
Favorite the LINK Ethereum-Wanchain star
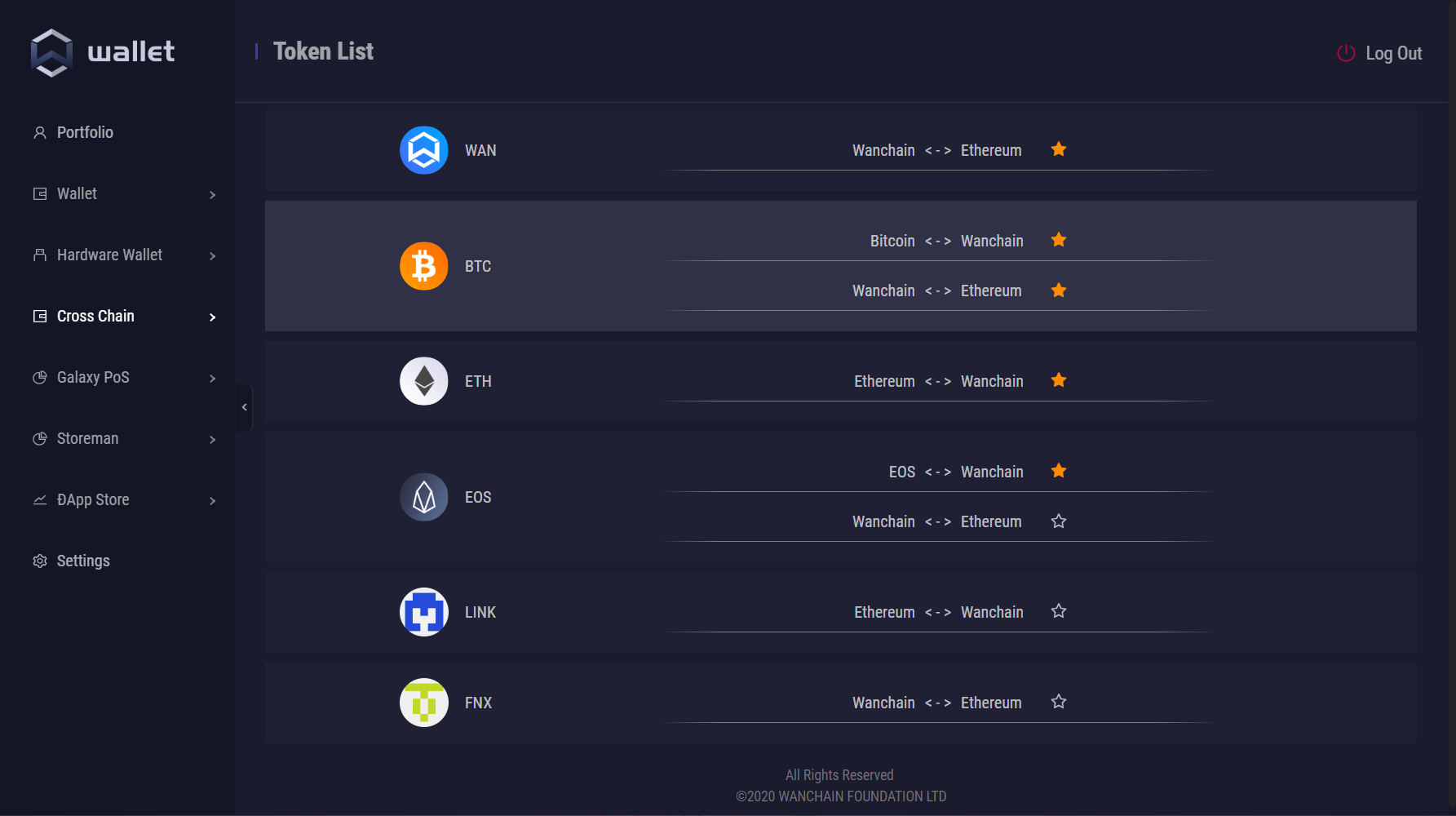(x=1059, y=611)
